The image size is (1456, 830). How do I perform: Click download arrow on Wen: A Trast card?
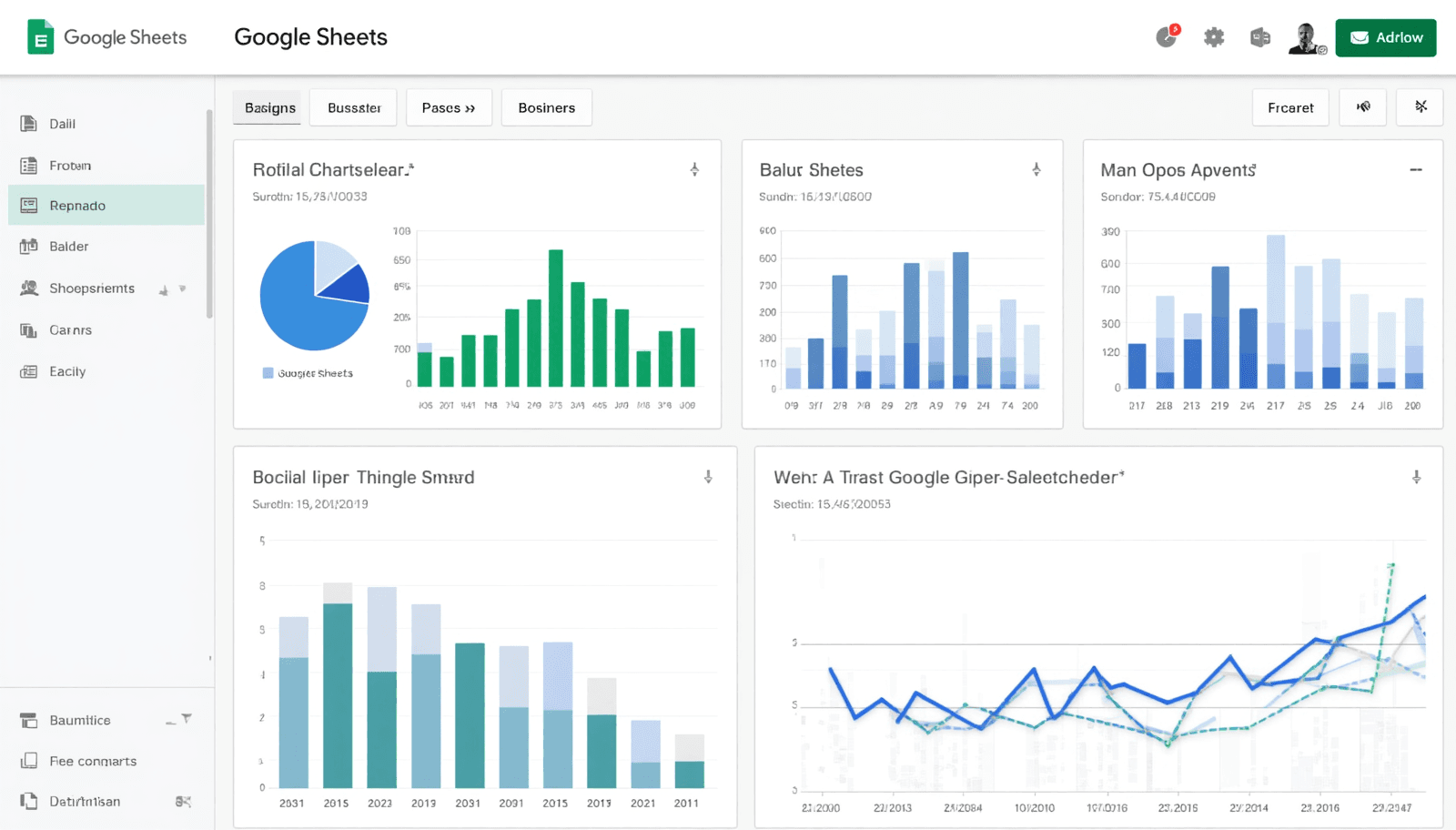pos(1416,477)
